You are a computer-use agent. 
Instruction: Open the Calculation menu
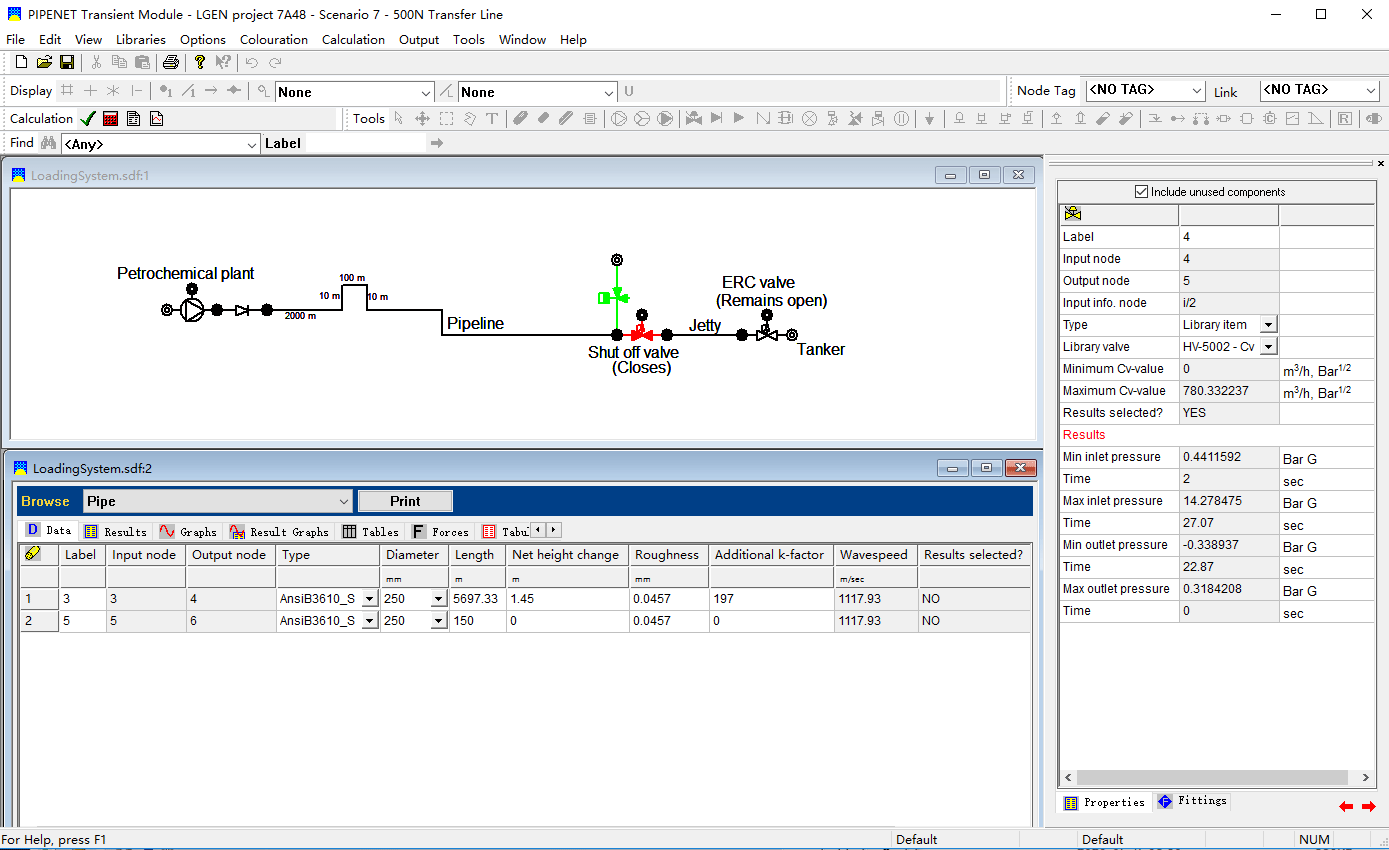pos(353,40)
